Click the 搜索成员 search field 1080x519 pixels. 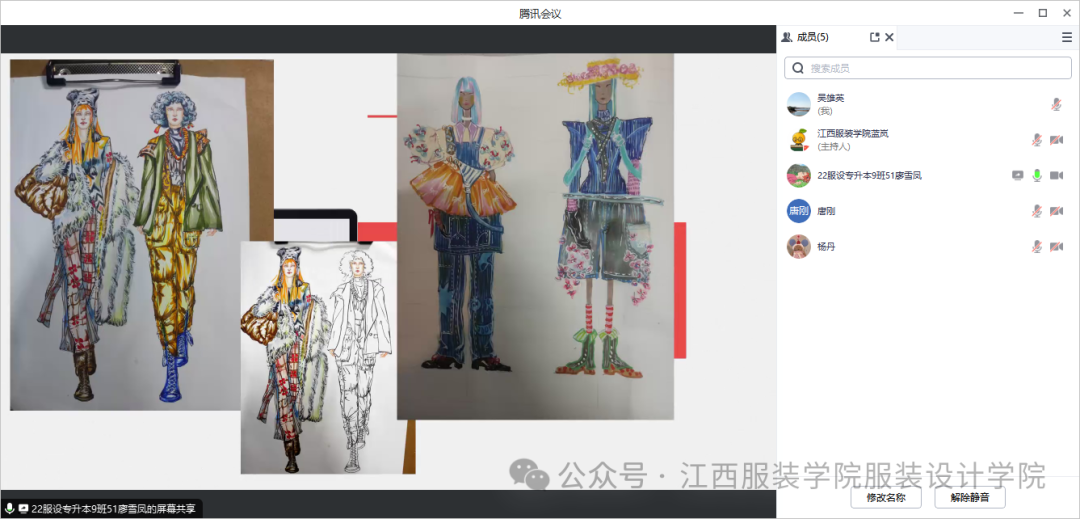click(x=928, y=68)
